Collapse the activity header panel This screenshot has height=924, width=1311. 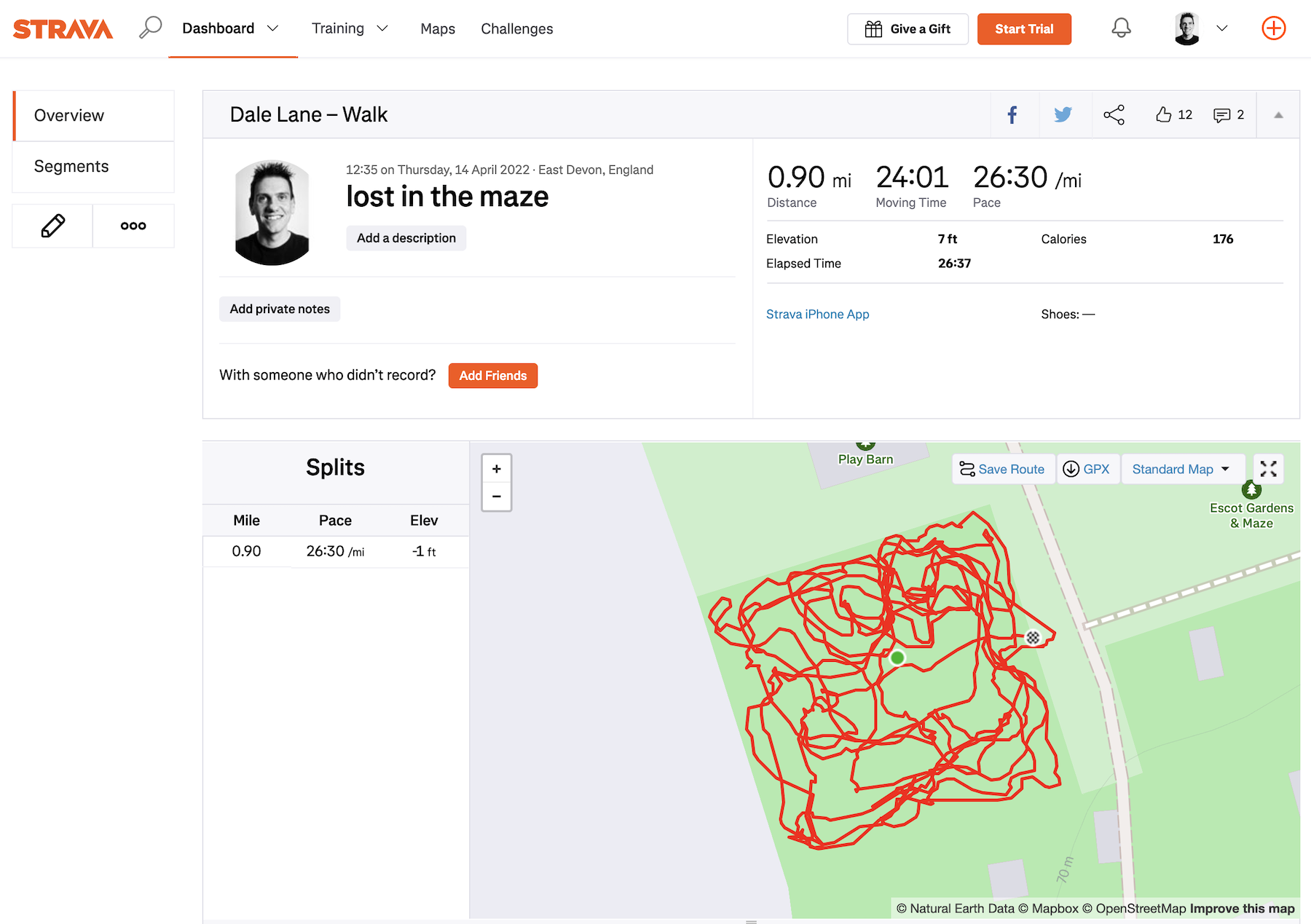point(1278,115)
